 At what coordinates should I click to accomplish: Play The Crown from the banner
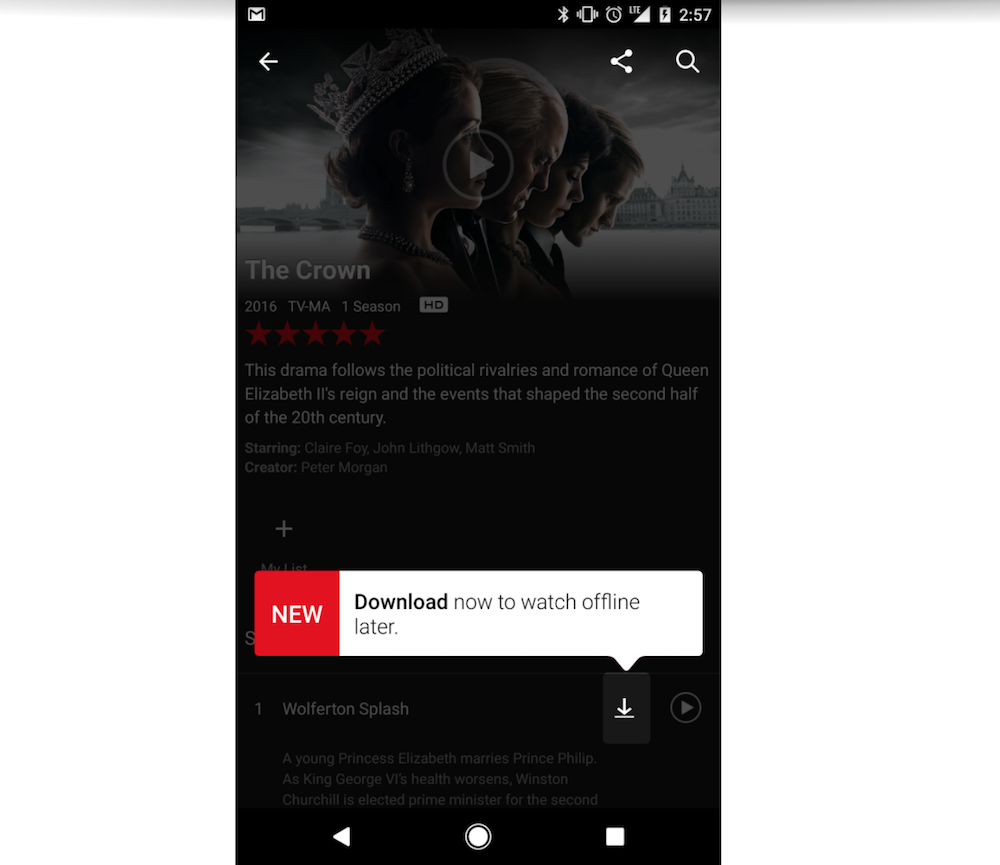point(478,165)
